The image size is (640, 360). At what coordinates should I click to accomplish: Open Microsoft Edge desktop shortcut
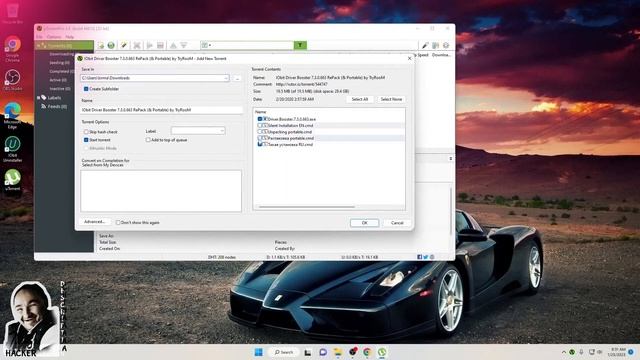coord(12,116)
